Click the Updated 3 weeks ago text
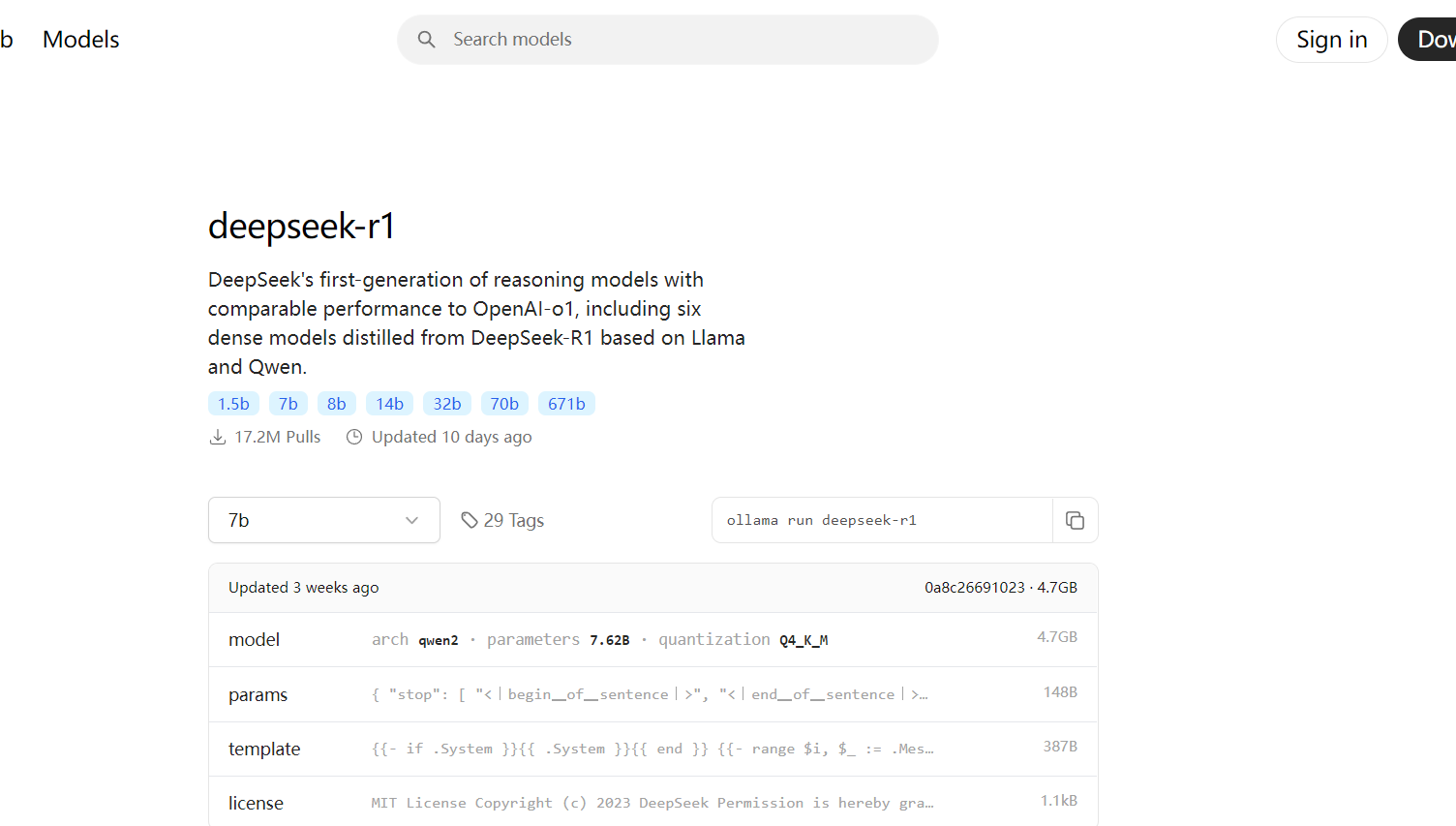Viewport: 1456px width, 826px height. pyautogui.click(x=304, y=588)
